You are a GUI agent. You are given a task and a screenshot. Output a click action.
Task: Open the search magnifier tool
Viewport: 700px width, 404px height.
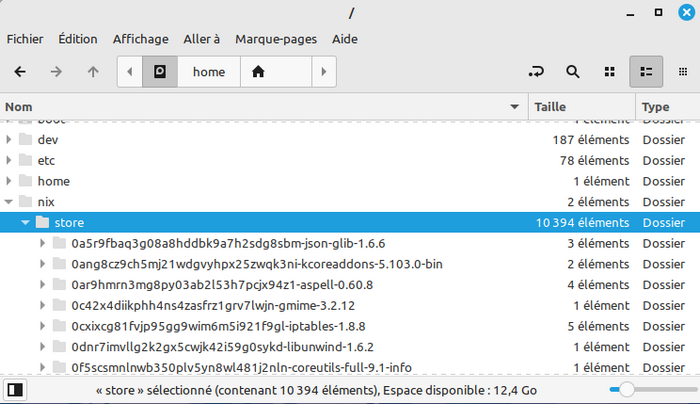pyautogui.click(x=573, y=72)
